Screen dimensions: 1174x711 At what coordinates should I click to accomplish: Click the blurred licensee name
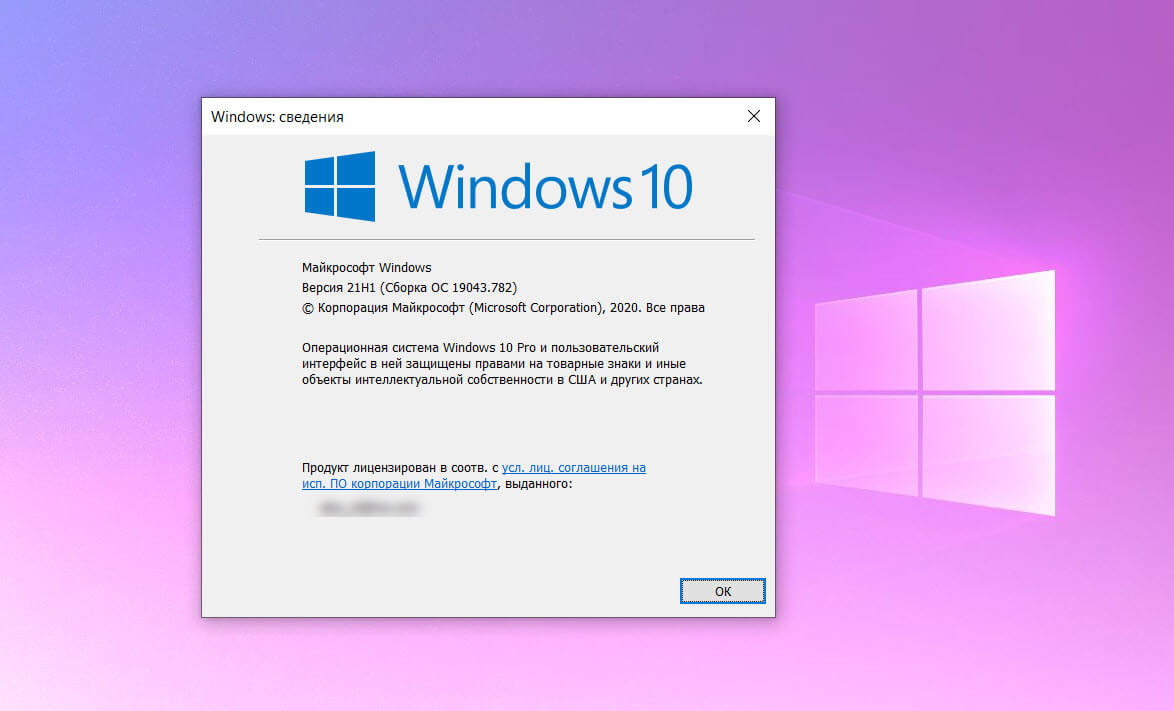(368, 508)
